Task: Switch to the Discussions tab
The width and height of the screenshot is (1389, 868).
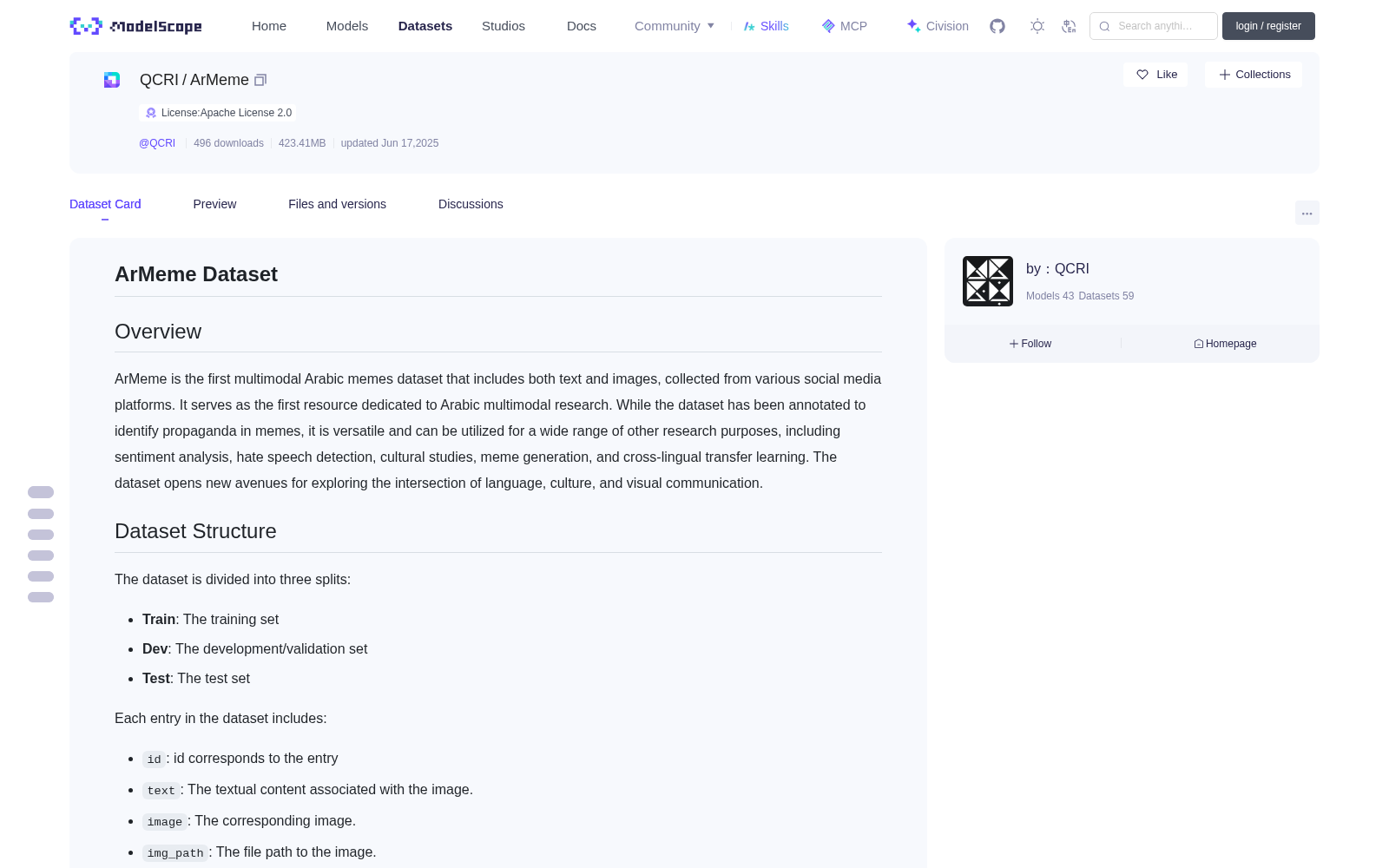Action: click(x=471, y=204)
